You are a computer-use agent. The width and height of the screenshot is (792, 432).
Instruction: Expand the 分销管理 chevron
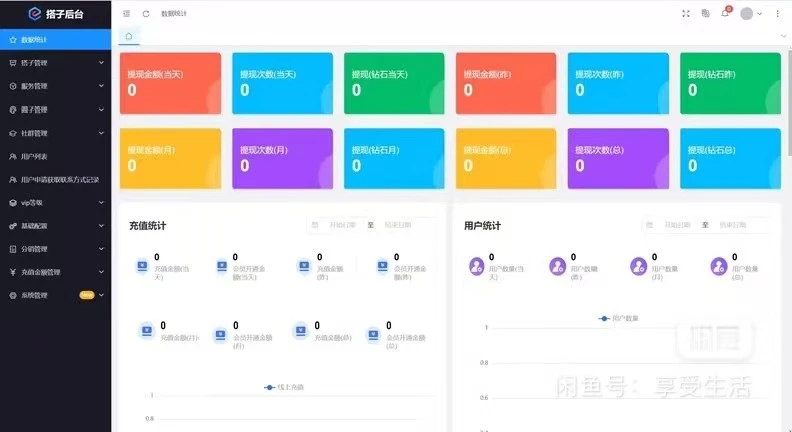pos(101,249)
